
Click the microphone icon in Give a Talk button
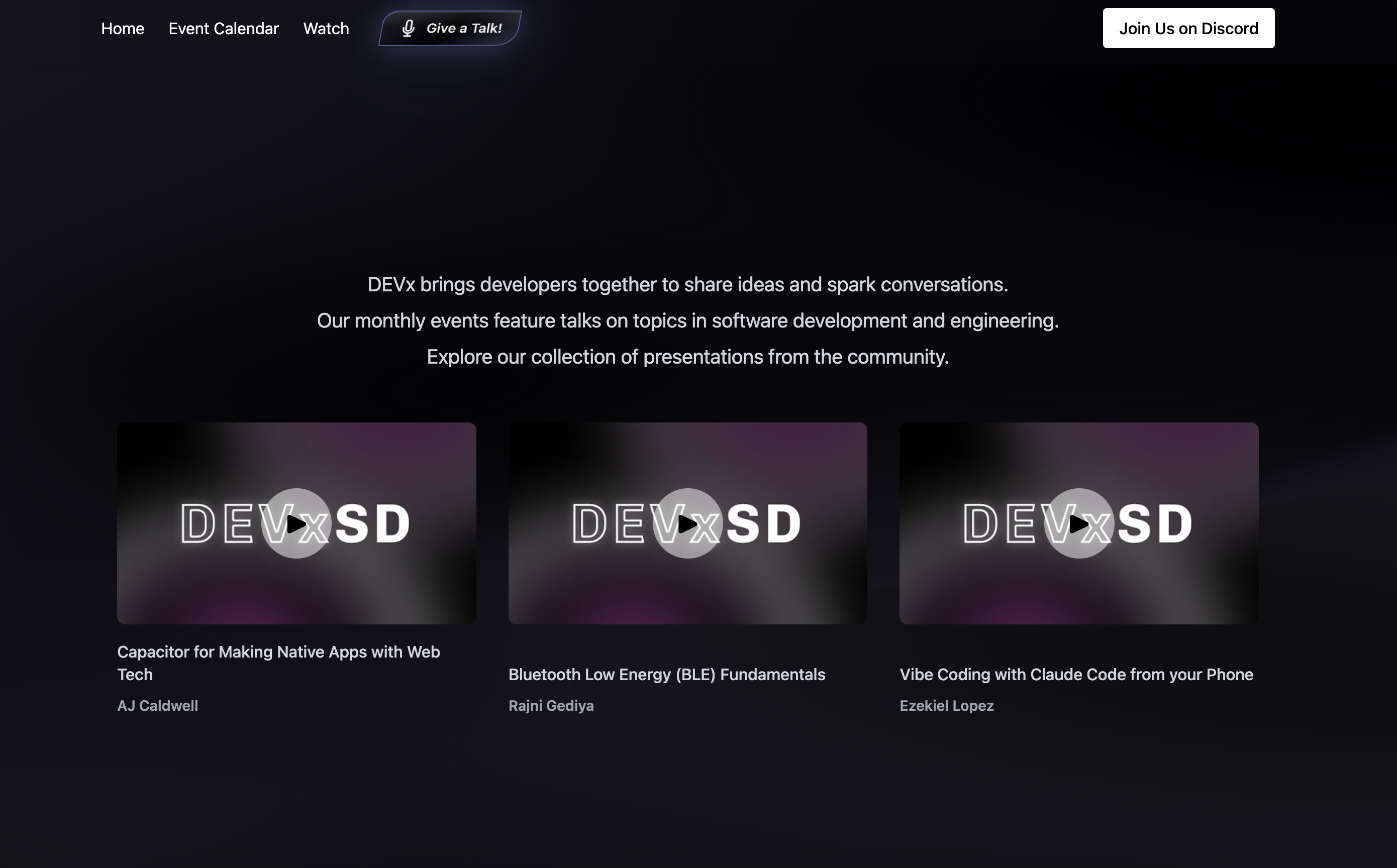coord(408,28)
